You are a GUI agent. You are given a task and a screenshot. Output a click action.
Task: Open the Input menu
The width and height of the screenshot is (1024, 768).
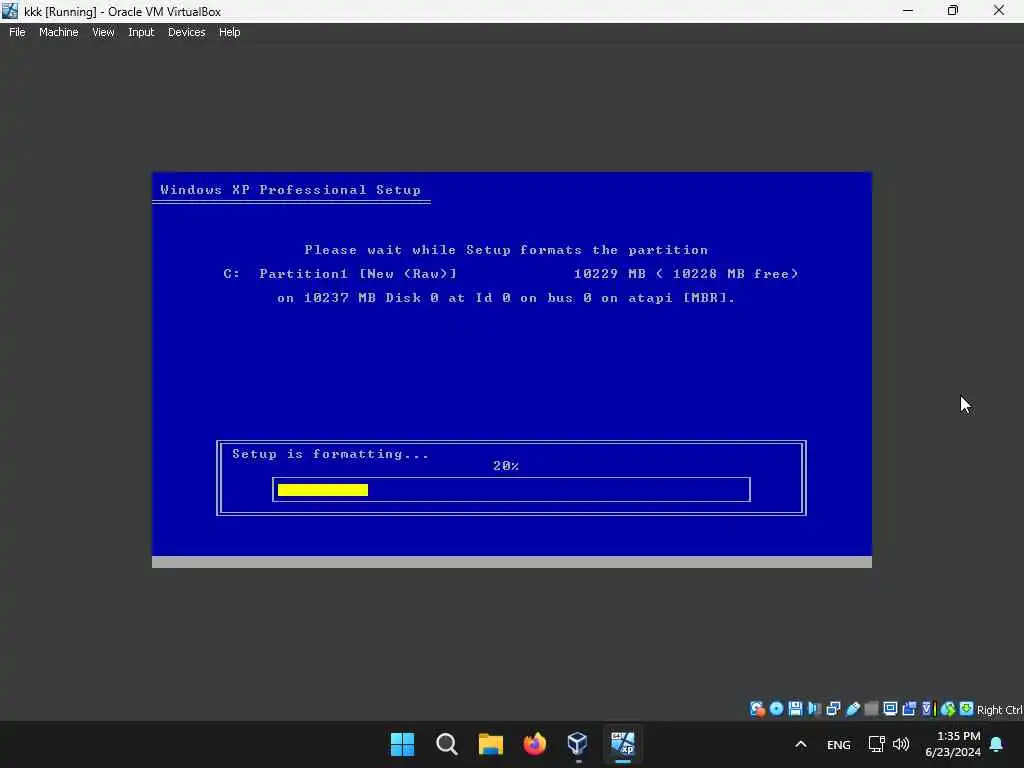tap(141, 32)
